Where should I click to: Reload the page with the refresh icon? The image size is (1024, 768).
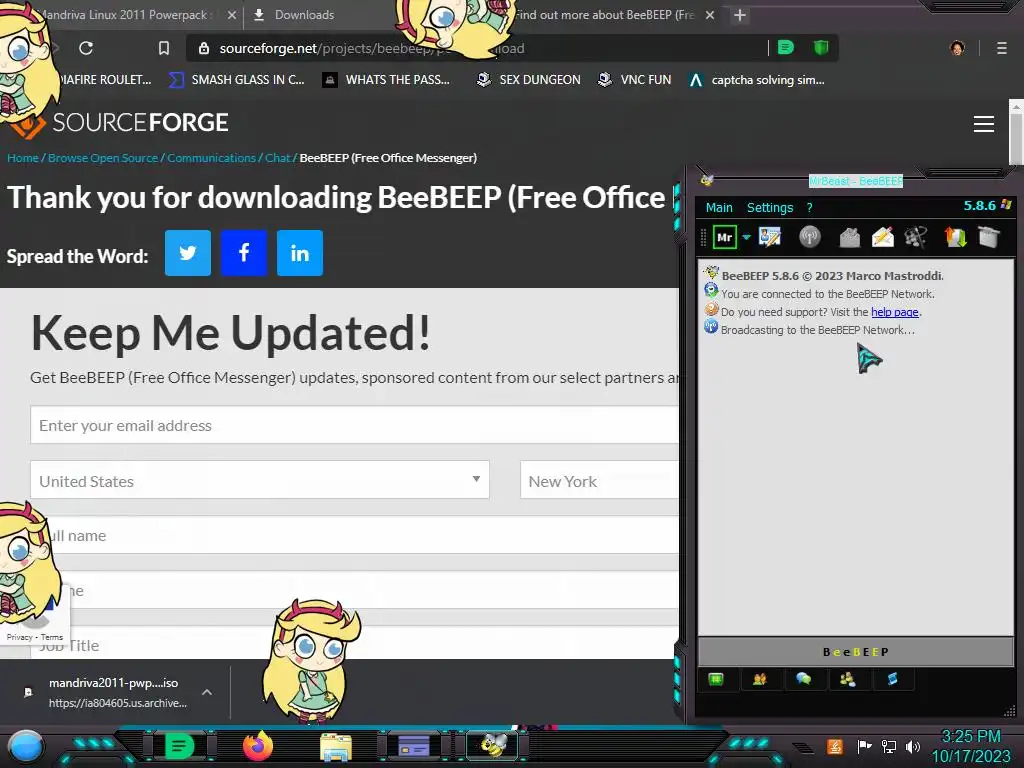pos(86,48)
